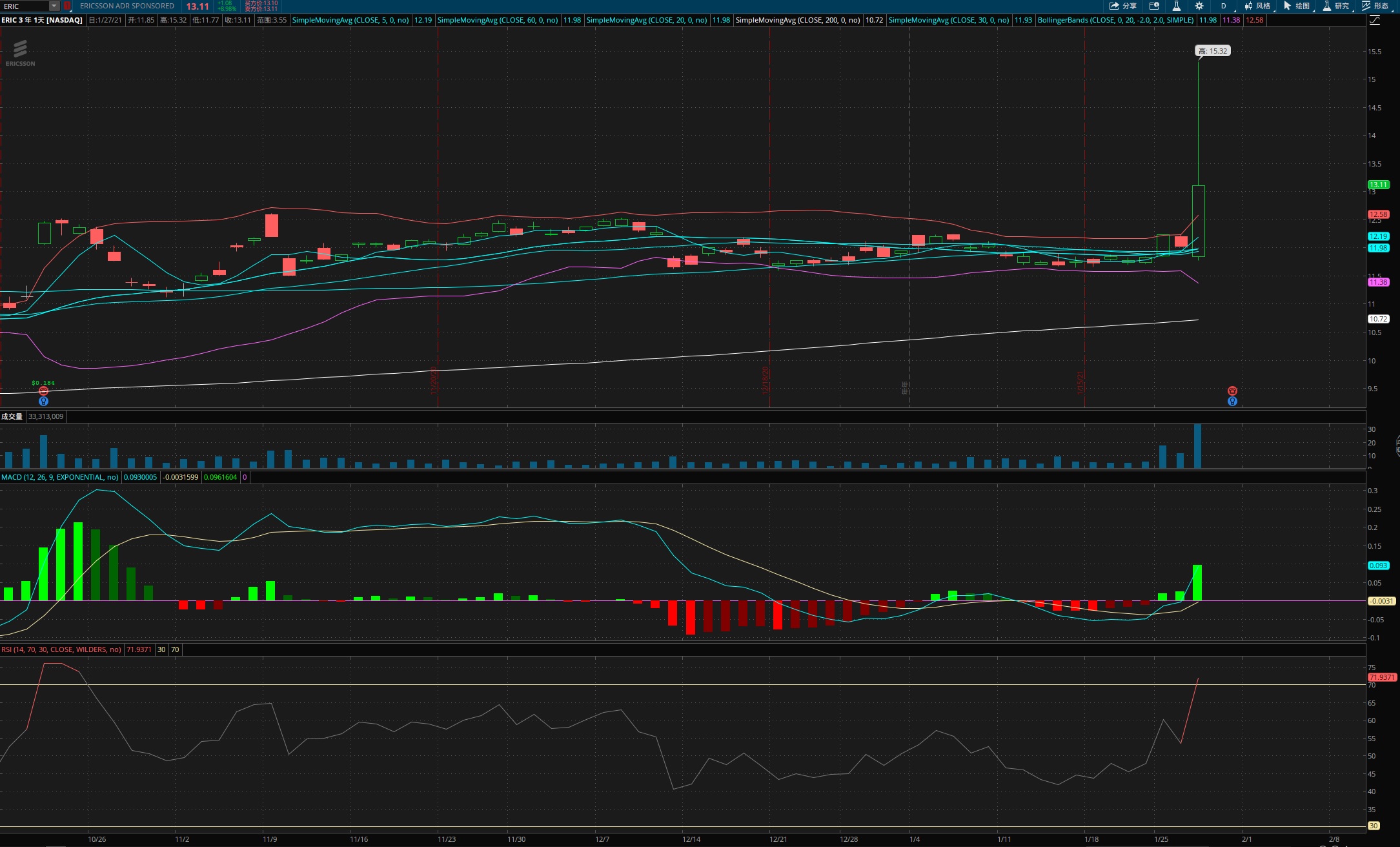Click the red phone icon near 1/27
Viewport: 1400px width, 847px height.
(1232, 391)
